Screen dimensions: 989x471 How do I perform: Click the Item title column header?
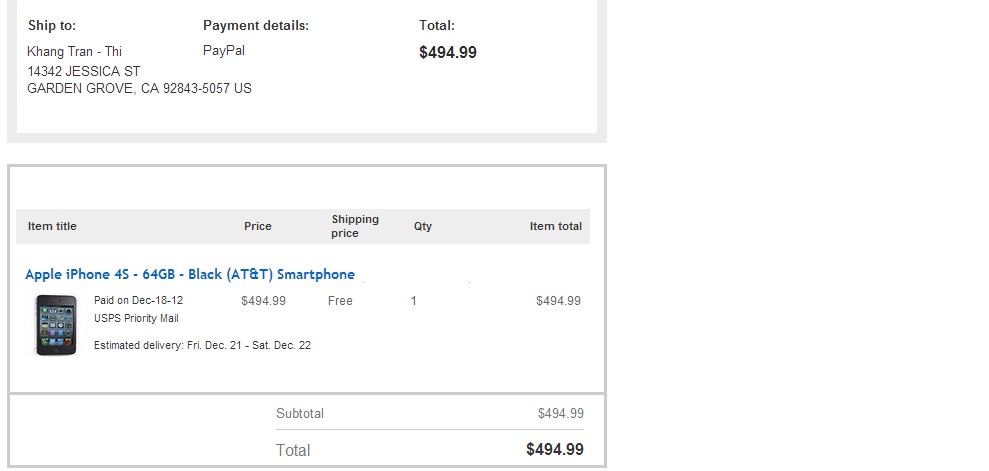pos(52,226)
